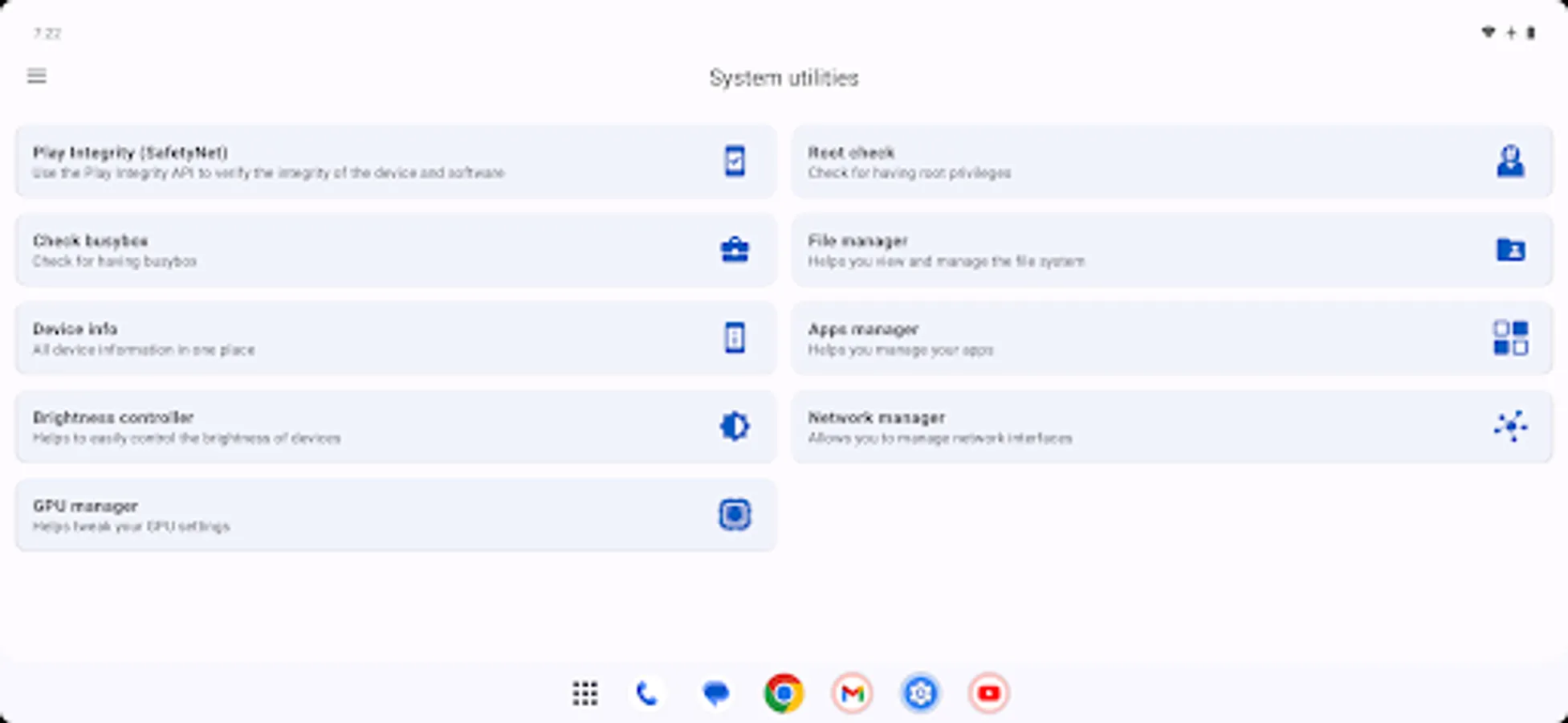Tap the Apps manager grid icon

1509,338
